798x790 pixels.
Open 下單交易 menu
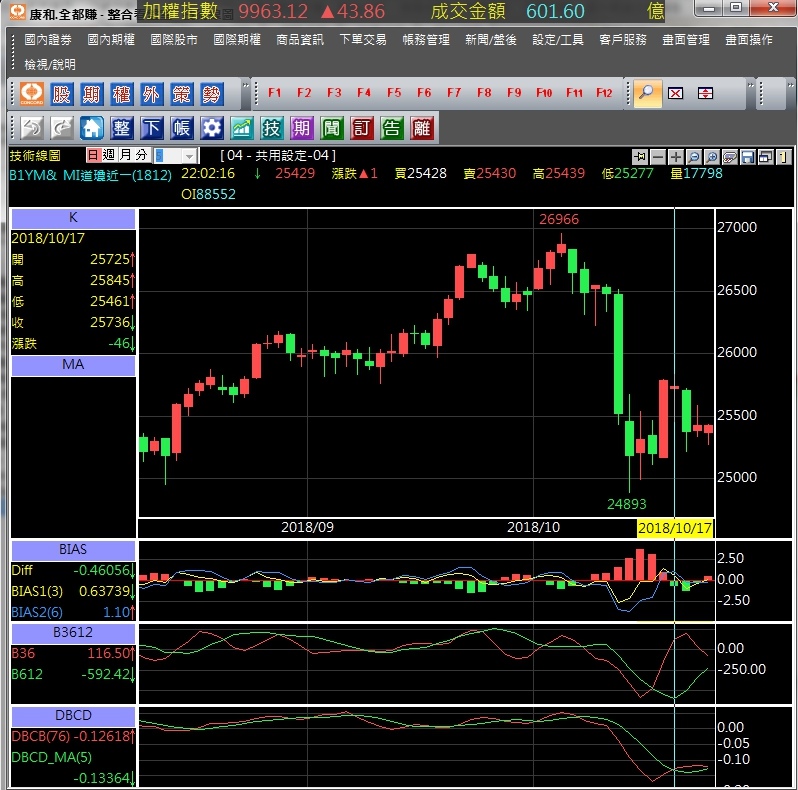[363, 40]
